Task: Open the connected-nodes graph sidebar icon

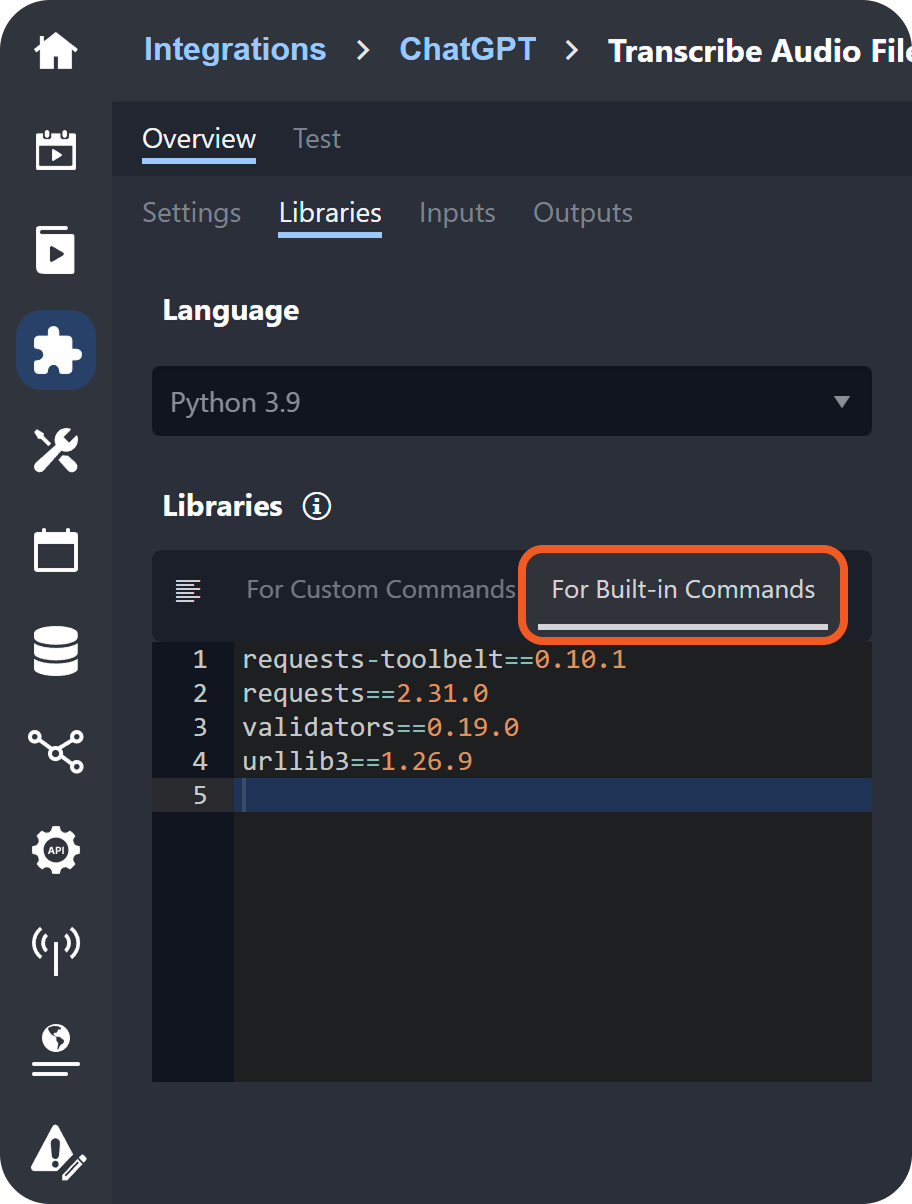Action: (x=56, y=750)
